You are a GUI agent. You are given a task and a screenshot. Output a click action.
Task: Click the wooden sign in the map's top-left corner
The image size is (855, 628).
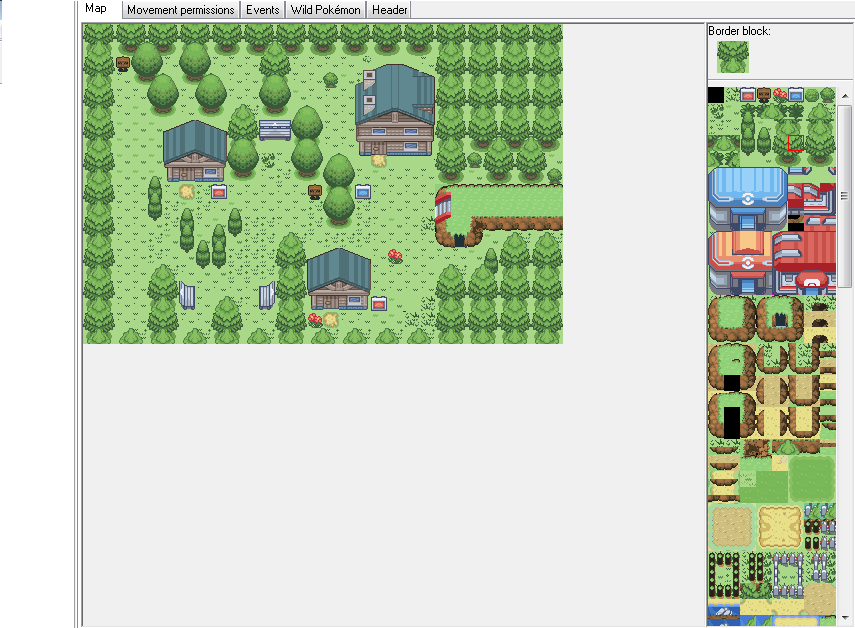pos(123,64)
